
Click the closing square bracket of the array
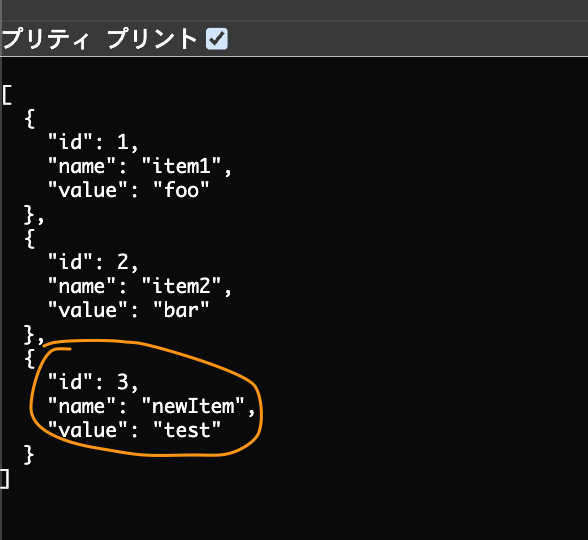(x=5, y=479)
